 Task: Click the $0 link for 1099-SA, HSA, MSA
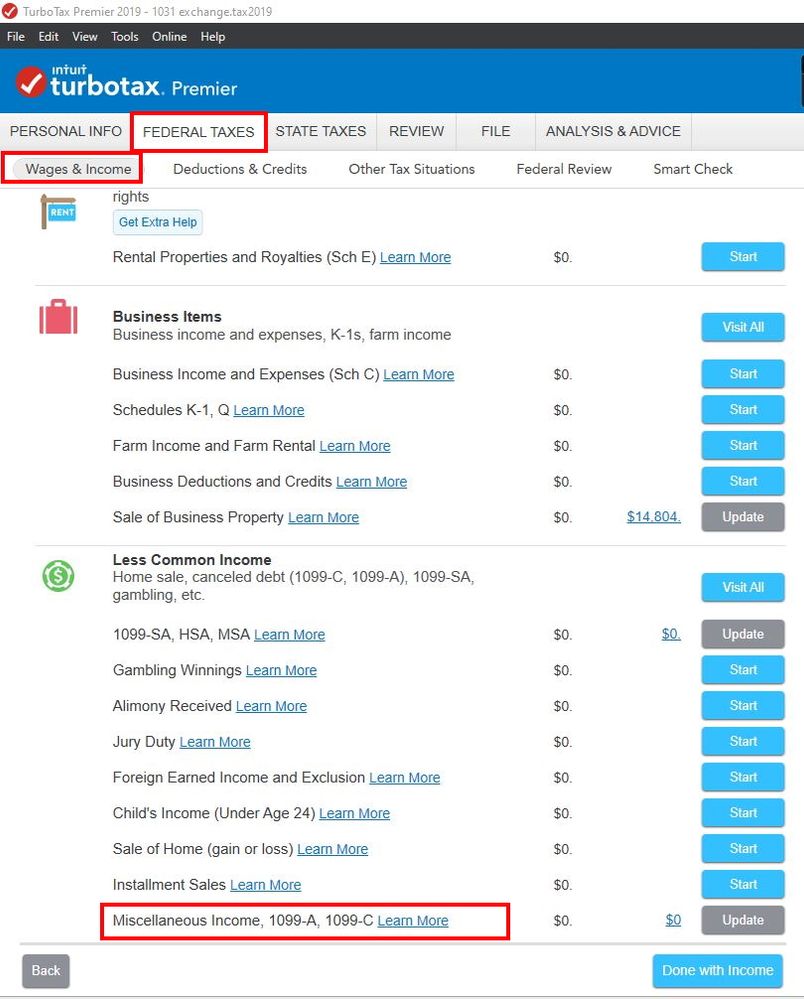click(x=671, y=634)
